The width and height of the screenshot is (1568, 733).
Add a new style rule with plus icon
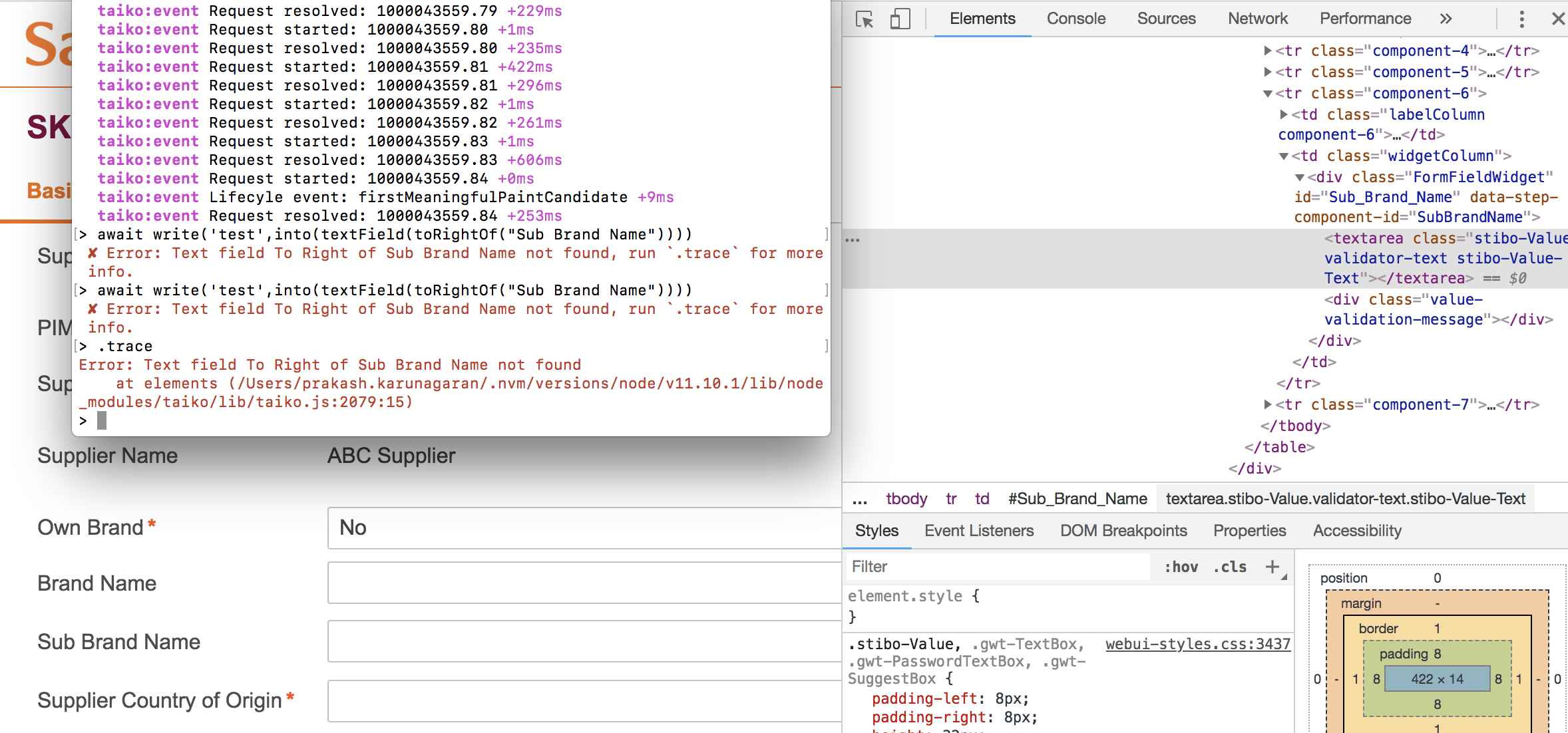point(1273,567)
